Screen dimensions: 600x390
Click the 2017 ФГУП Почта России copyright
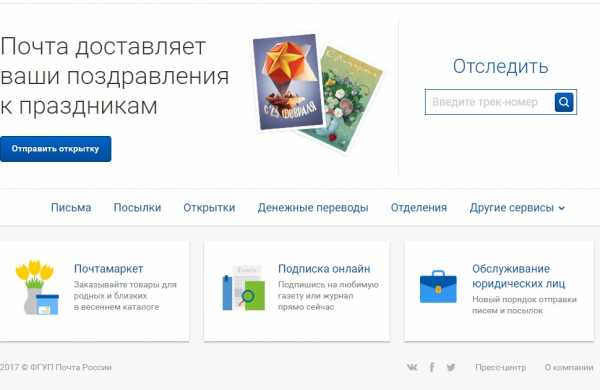tap(56, 367)
